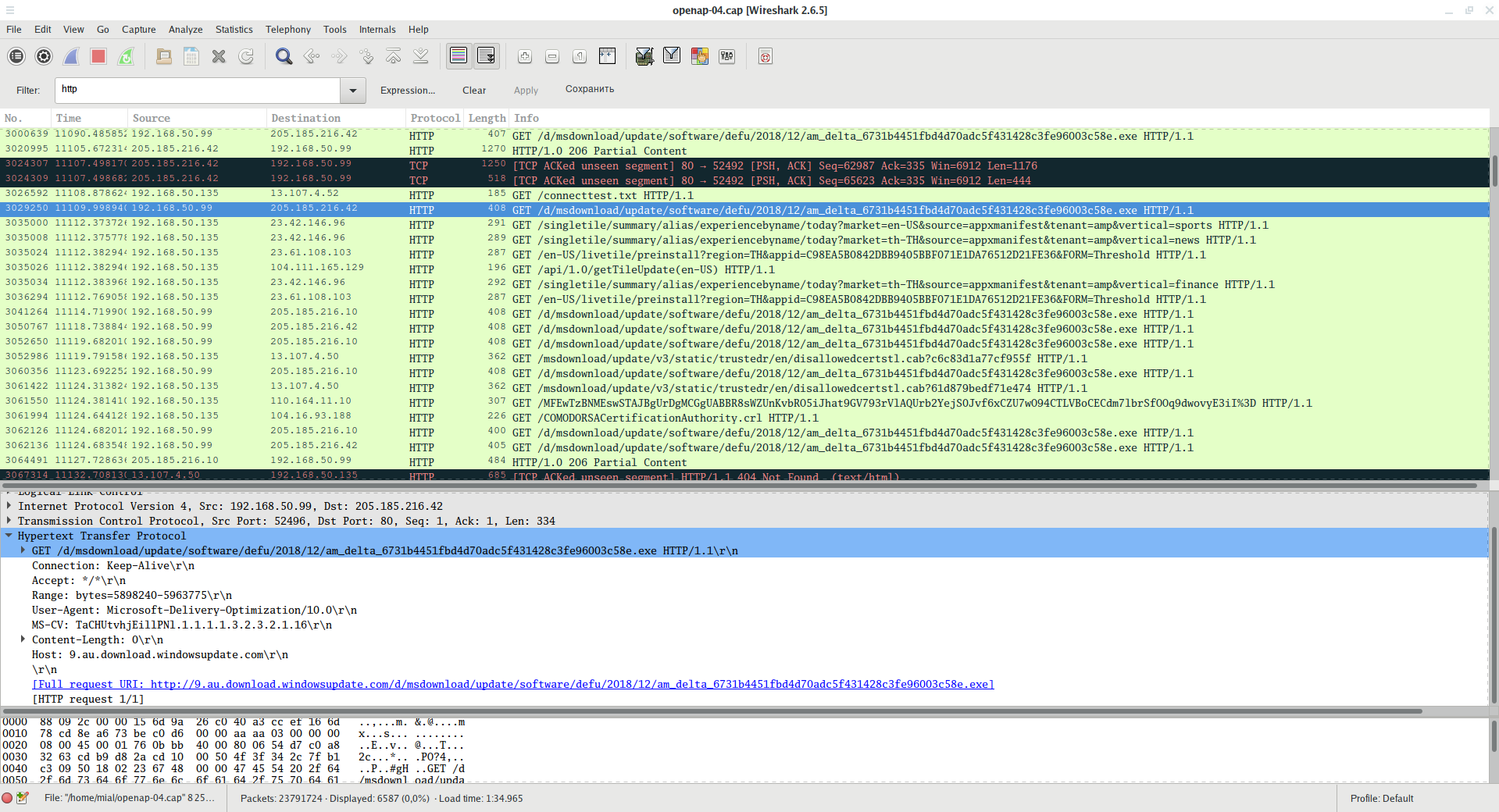Reload the capture file
This screenshot has height=812, width=1499.
246,56
